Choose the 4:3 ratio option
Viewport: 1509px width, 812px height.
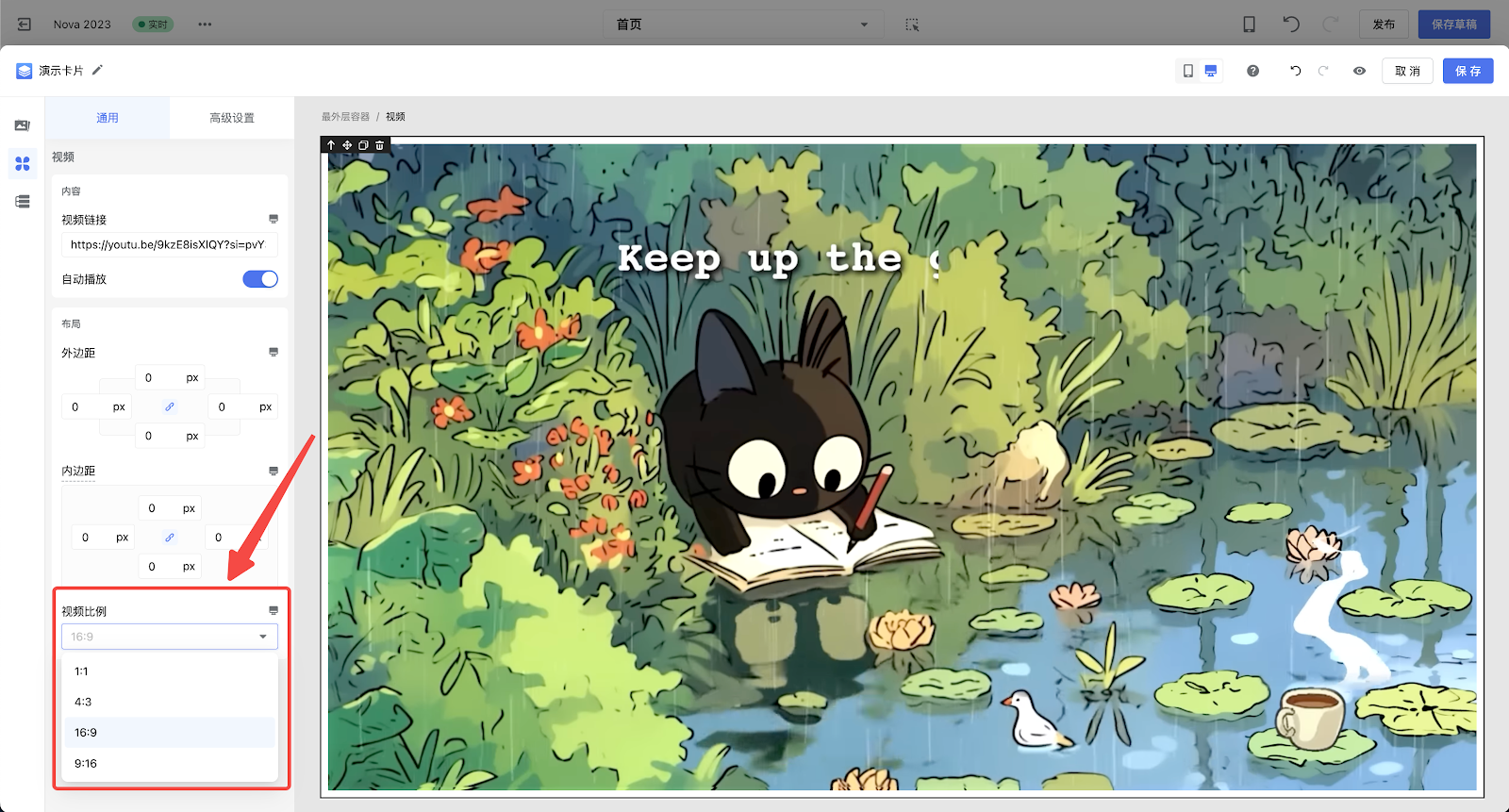tap(170, 702)
